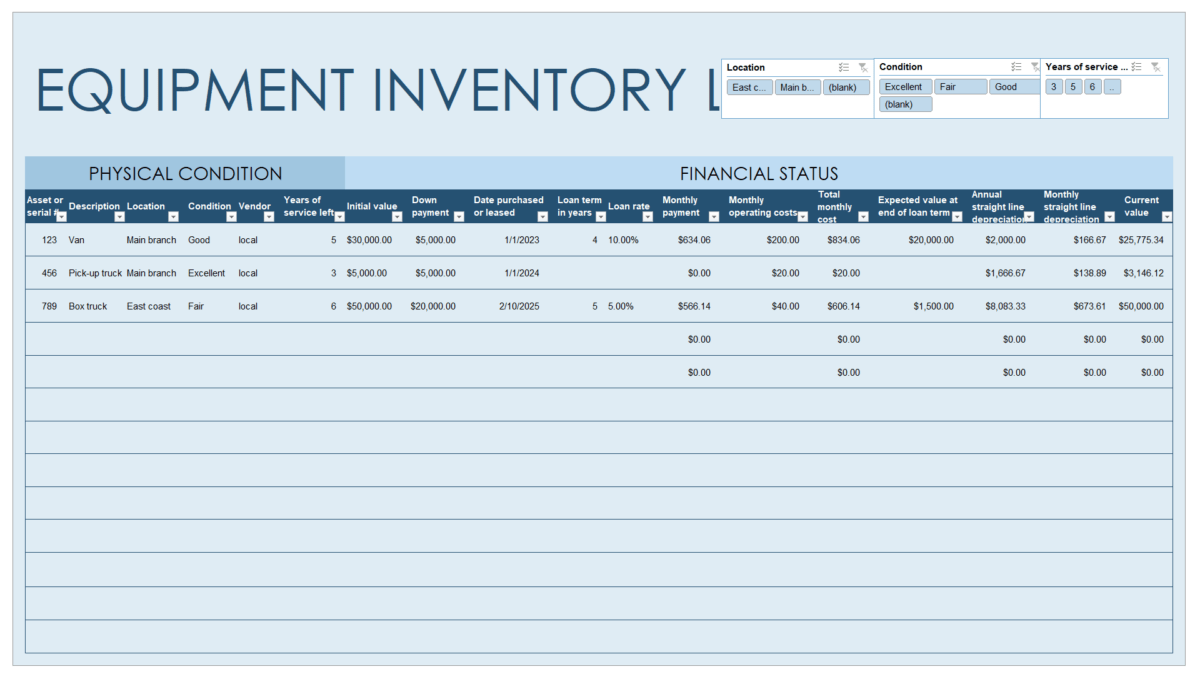Click the Good button in Condition slicer
The image size is (1200, 694).
point(1013,86)
